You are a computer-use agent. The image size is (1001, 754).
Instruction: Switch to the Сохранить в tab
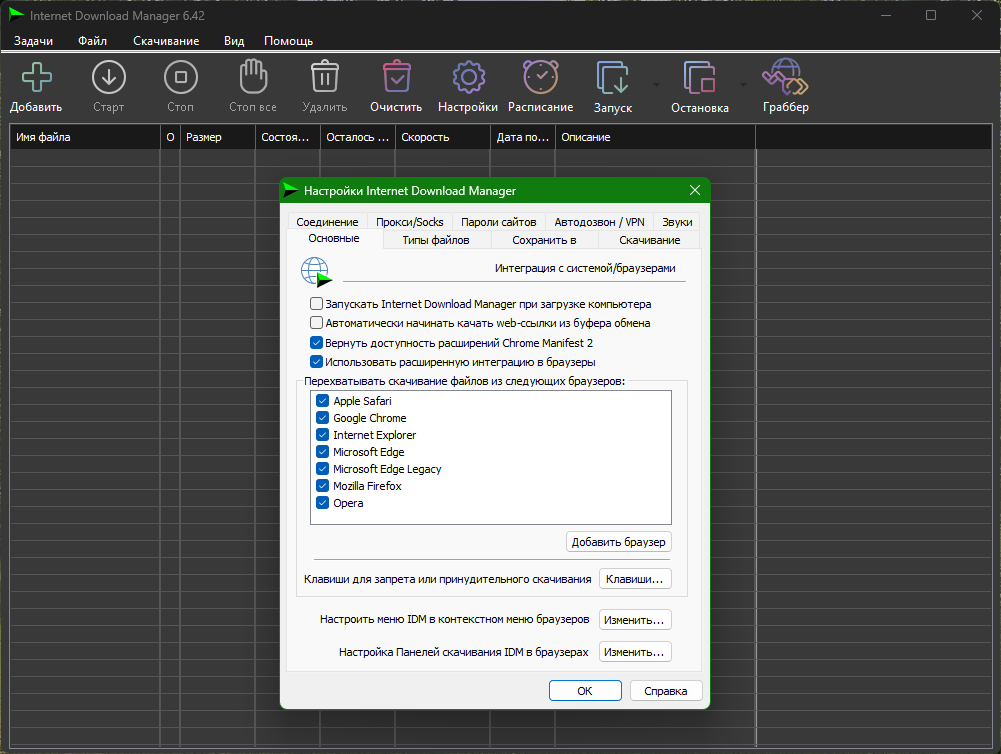point(545,240)
